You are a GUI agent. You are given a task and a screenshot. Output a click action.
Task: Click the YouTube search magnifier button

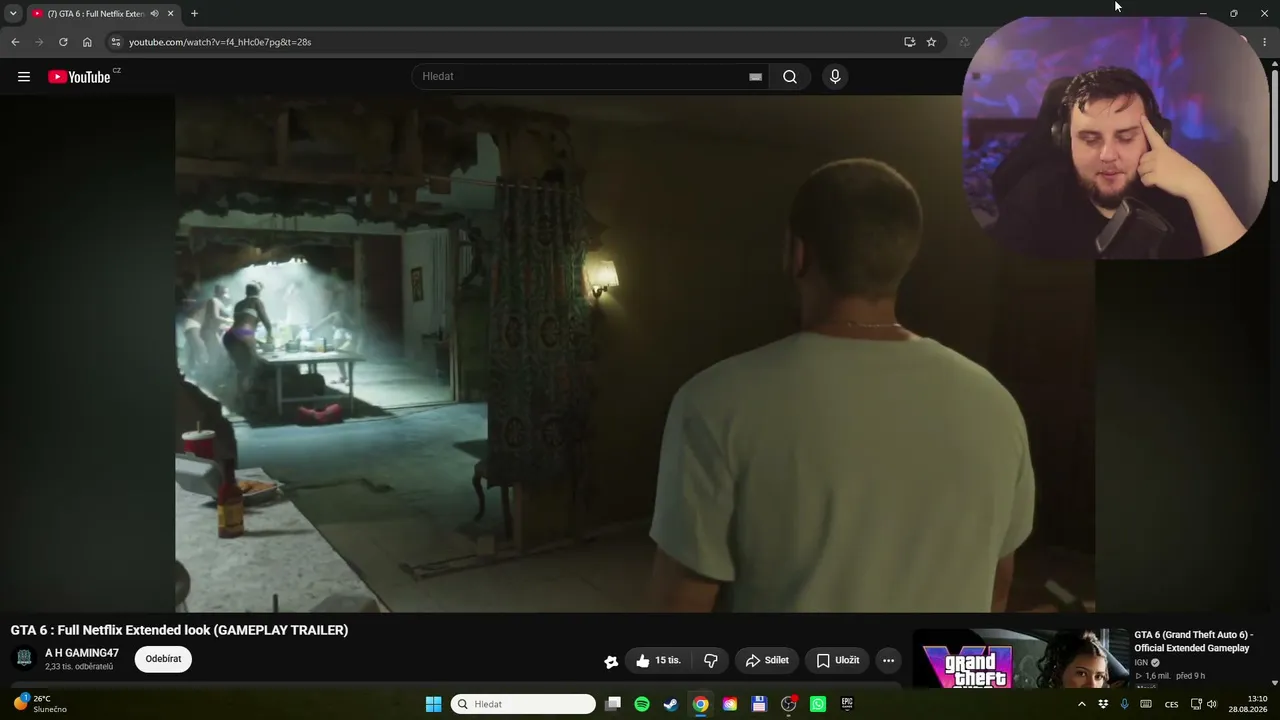790,77
